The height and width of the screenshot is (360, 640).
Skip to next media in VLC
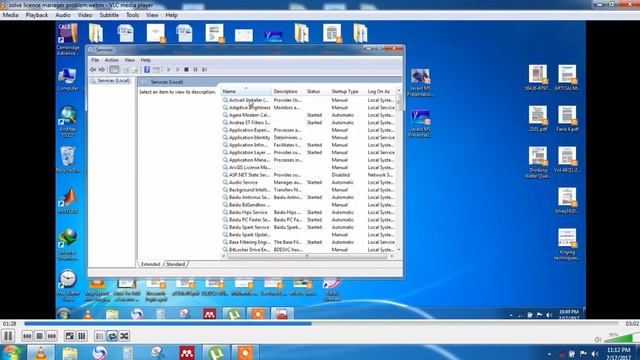(x=52, y=336)
